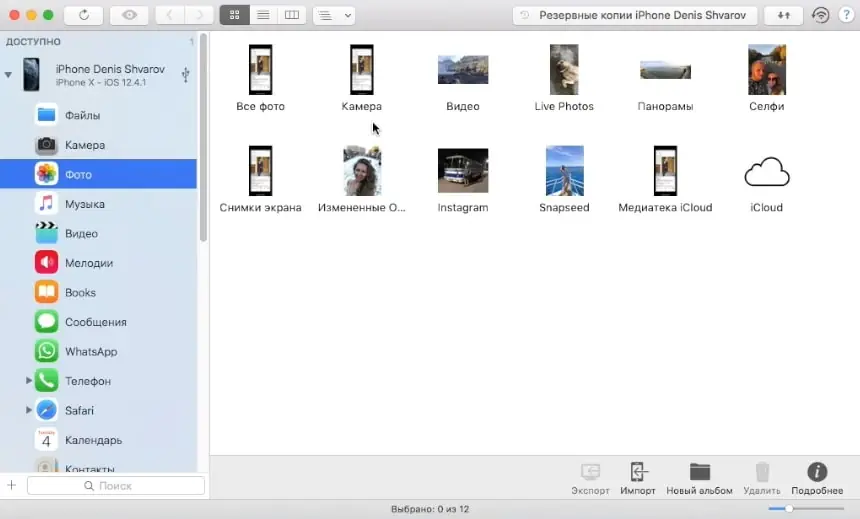The height and width of the screenshot is (519, 860).
Task: Open the help question mark button
Action: click(846, 15)
